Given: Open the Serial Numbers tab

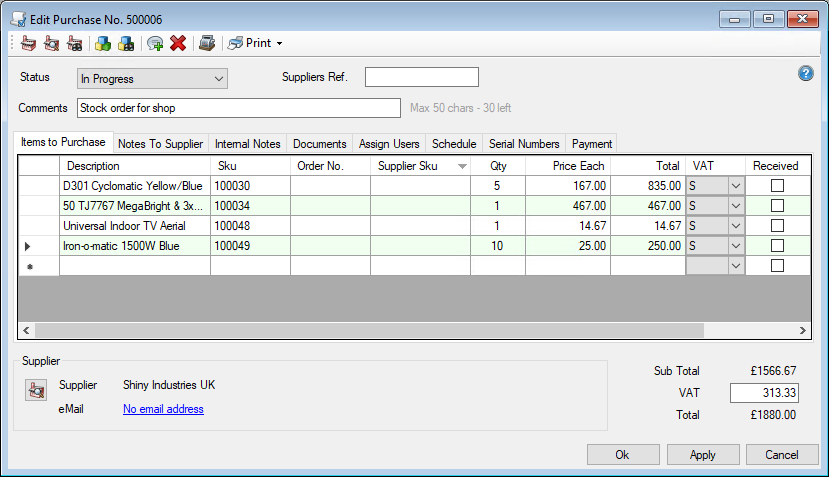Looking at the screenshot, I should click(524, 144).
